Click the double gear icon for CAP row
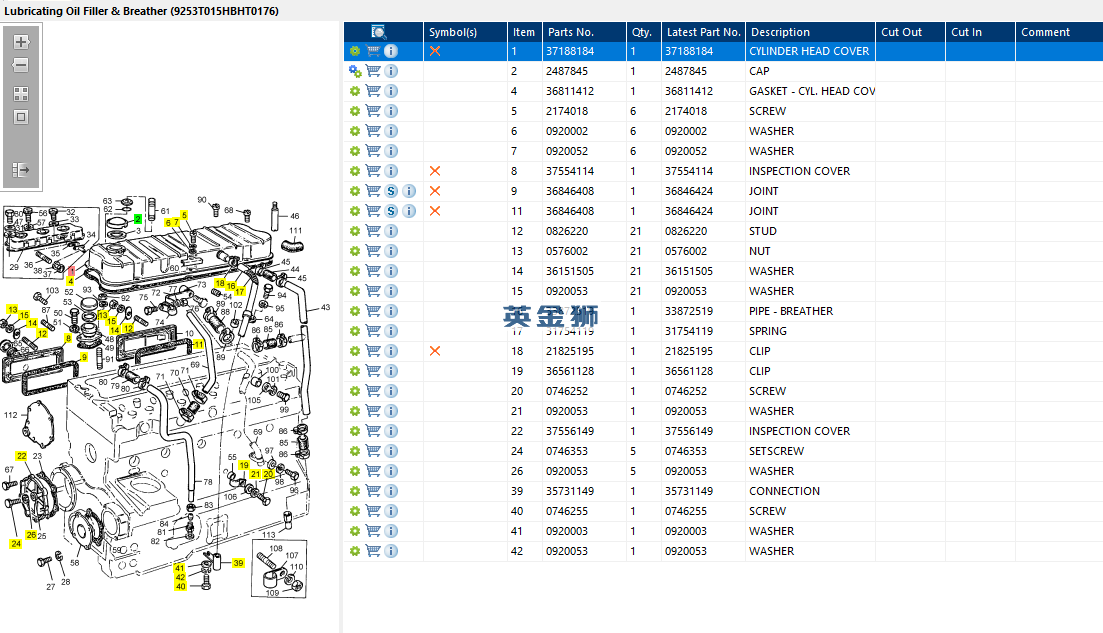Viewport: 1103px width, 633px height. 354,71
